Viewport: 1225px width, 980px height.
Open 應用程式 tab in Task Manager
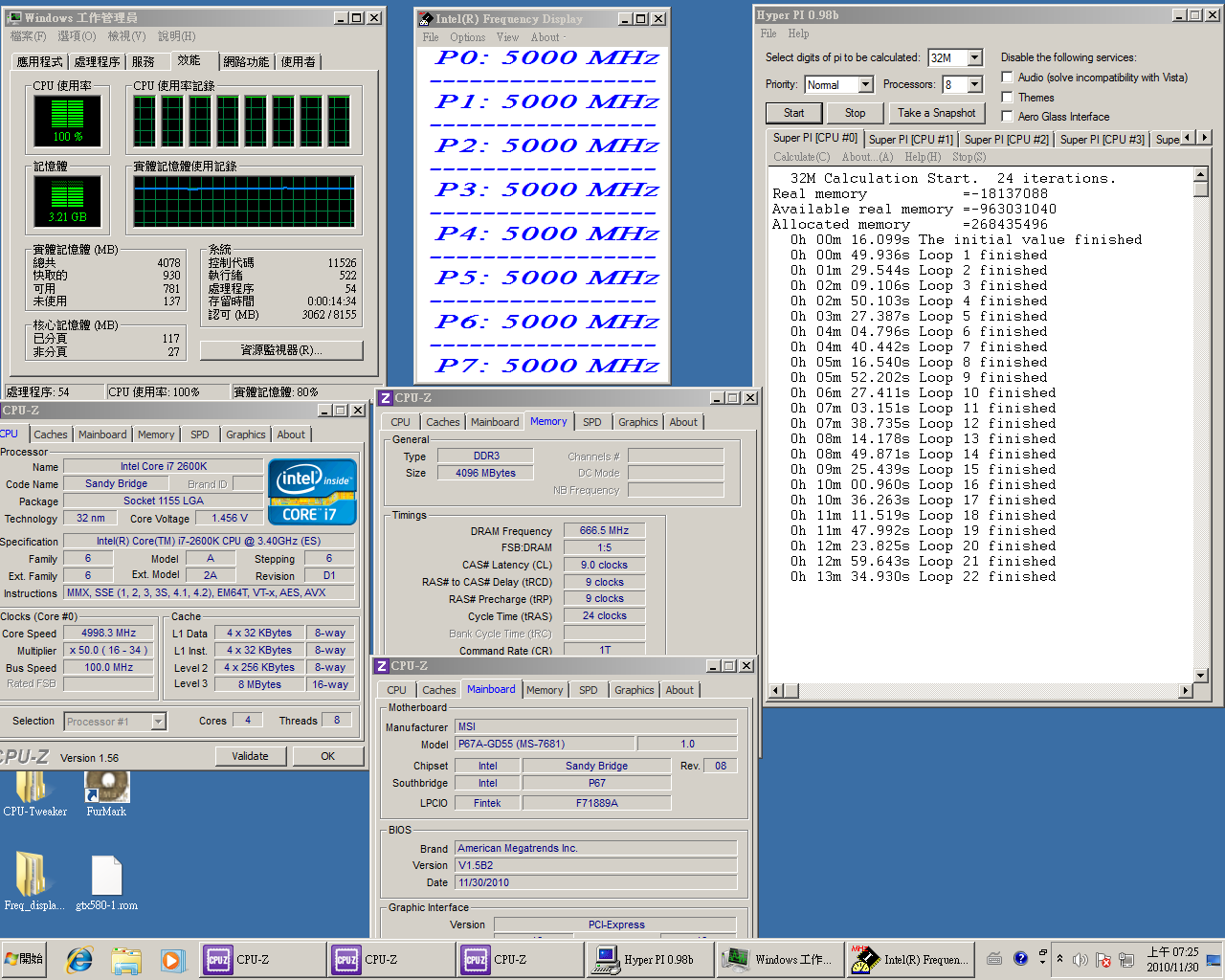39,61
